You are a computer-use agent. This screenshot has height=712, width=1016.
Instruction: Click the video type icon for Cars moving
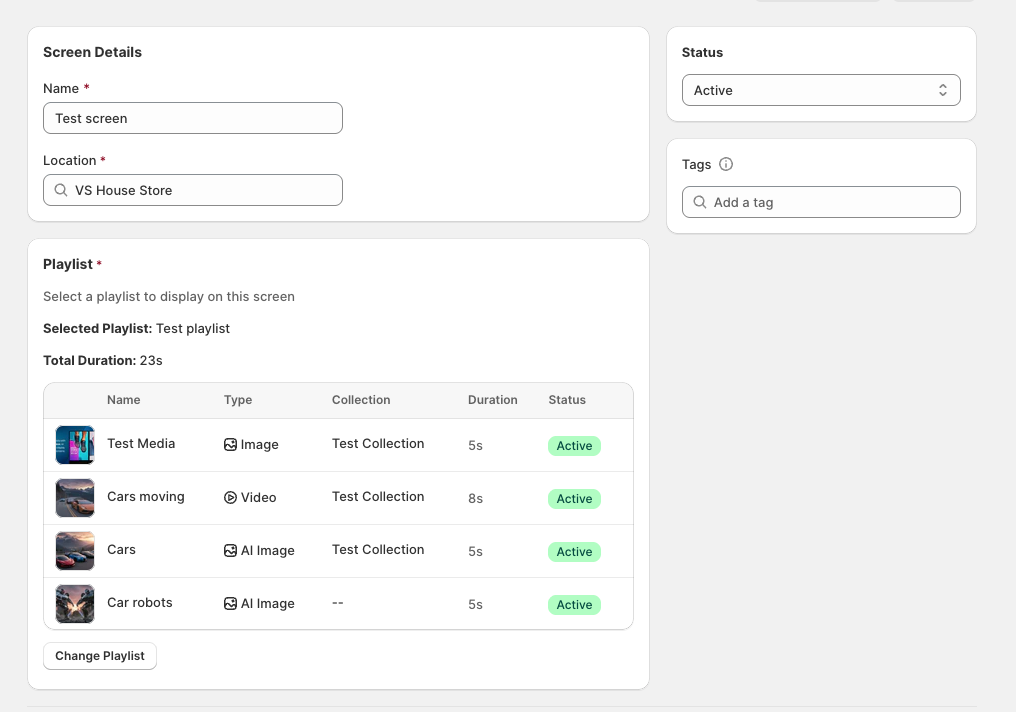230,498
